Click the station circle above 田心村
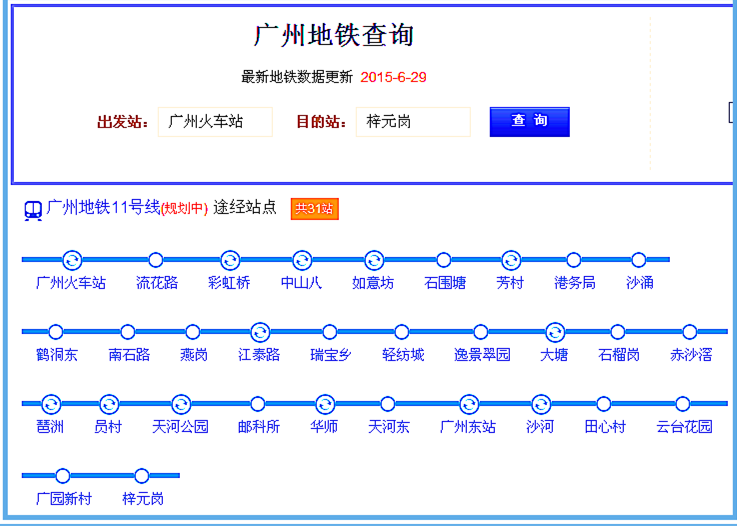Screen dimensions: 737x526 604,404
